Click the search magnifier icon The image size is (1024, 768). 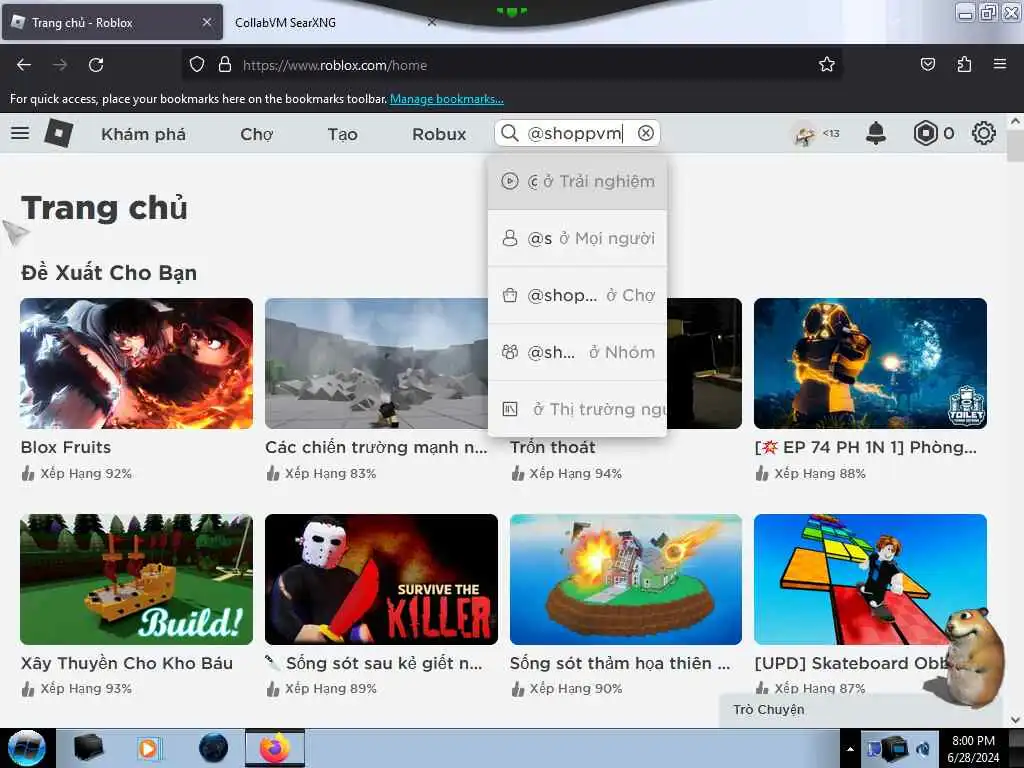509,133
